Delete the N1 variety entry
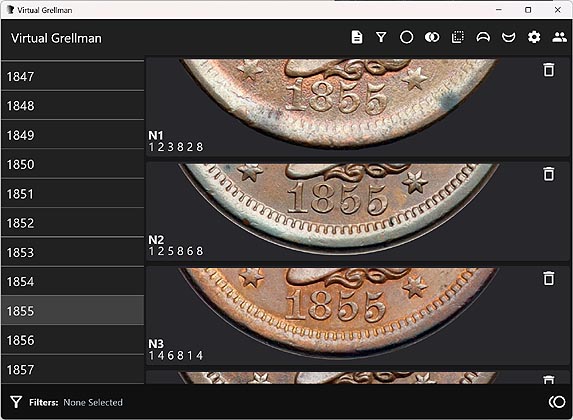Screen dimensions: 573x420 click(x=549, y=70)
